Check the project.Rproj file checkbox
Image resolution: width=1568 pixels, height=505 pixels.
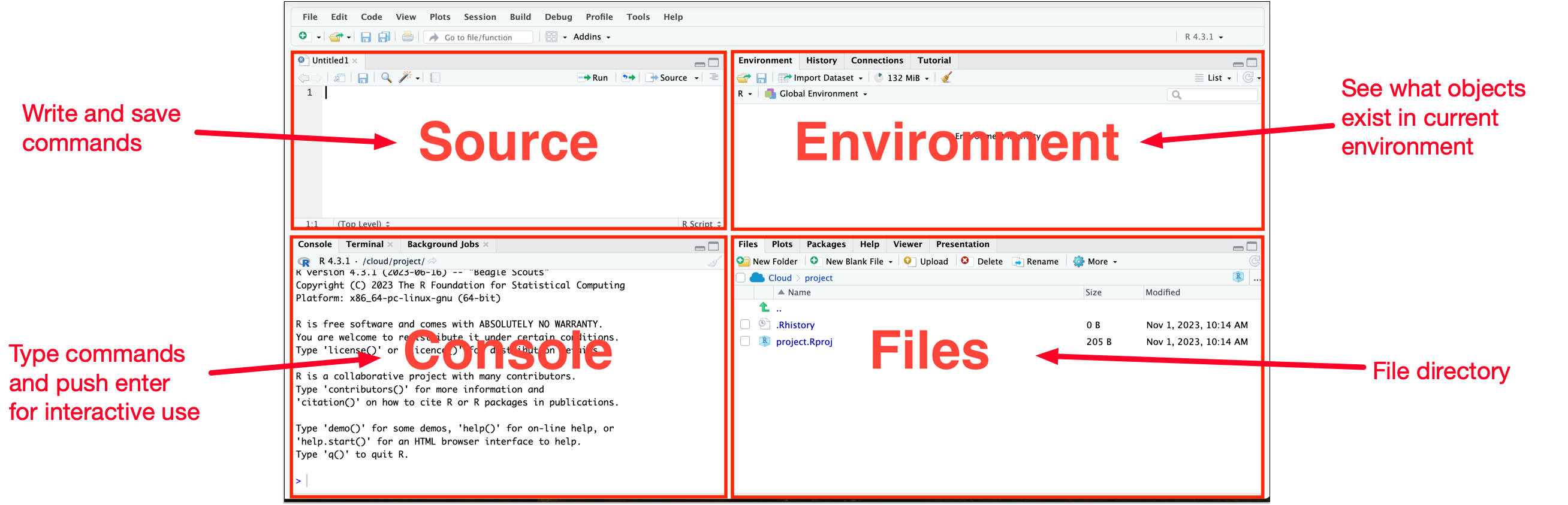[744, 341]
